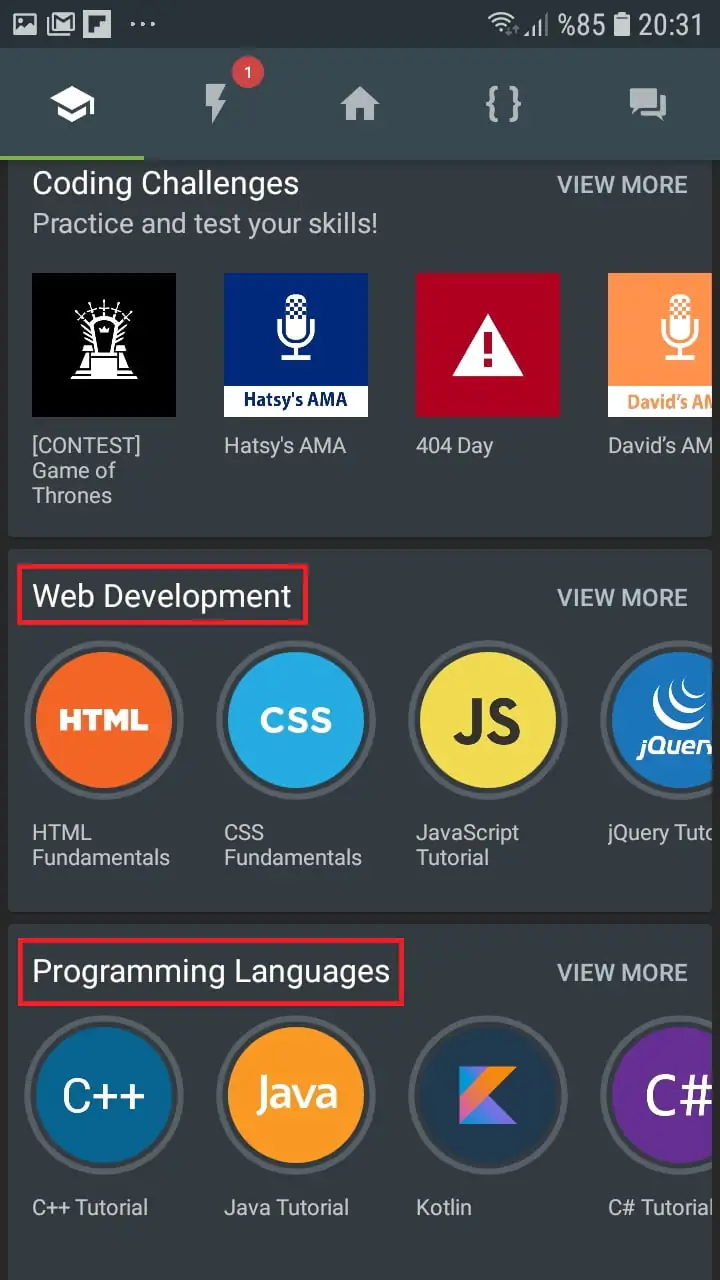Select the C++ course icon

pos(104,1095)
